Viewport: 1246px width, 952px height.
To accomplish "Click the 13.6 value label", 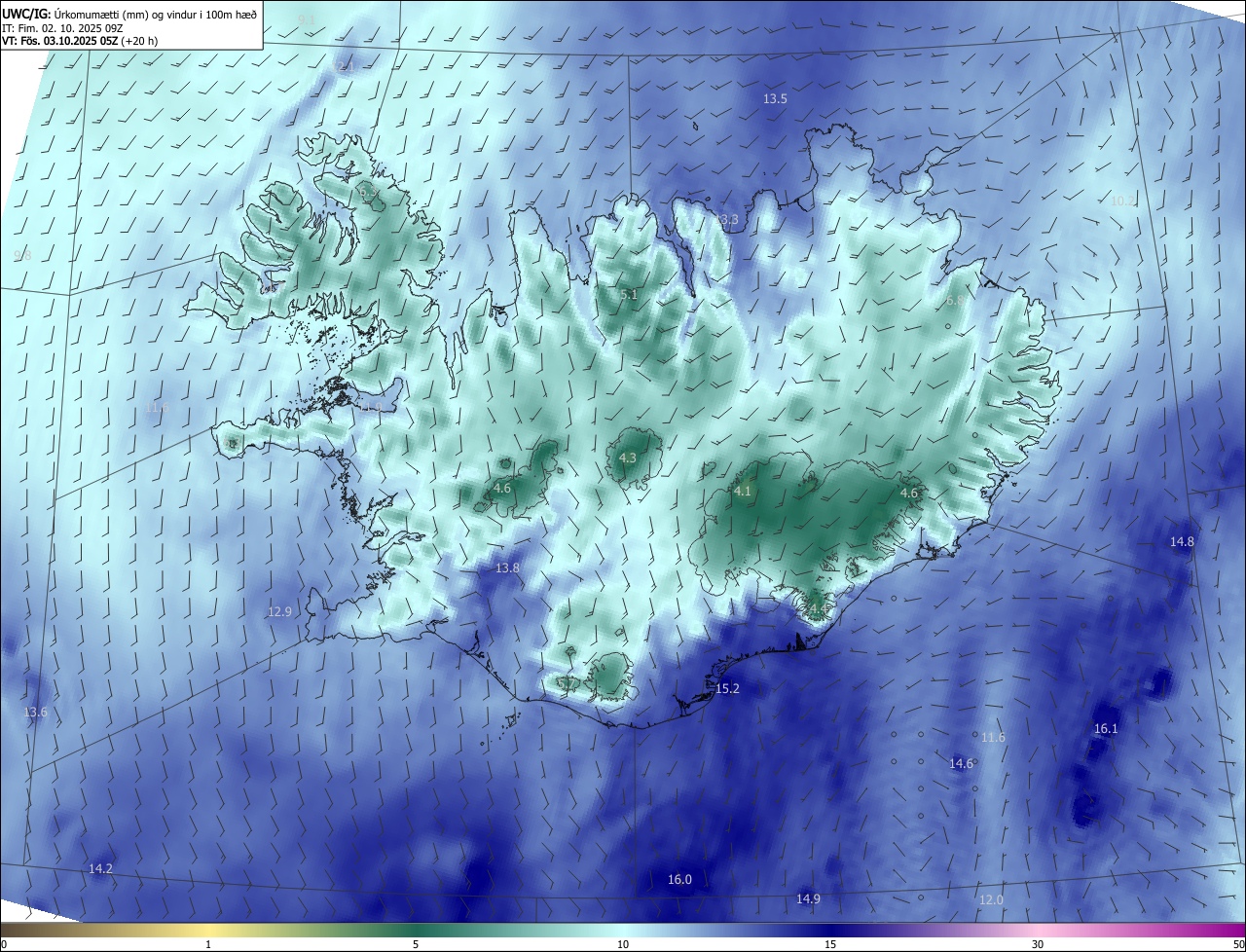I will pyautogui.click(x=35, y=713).
